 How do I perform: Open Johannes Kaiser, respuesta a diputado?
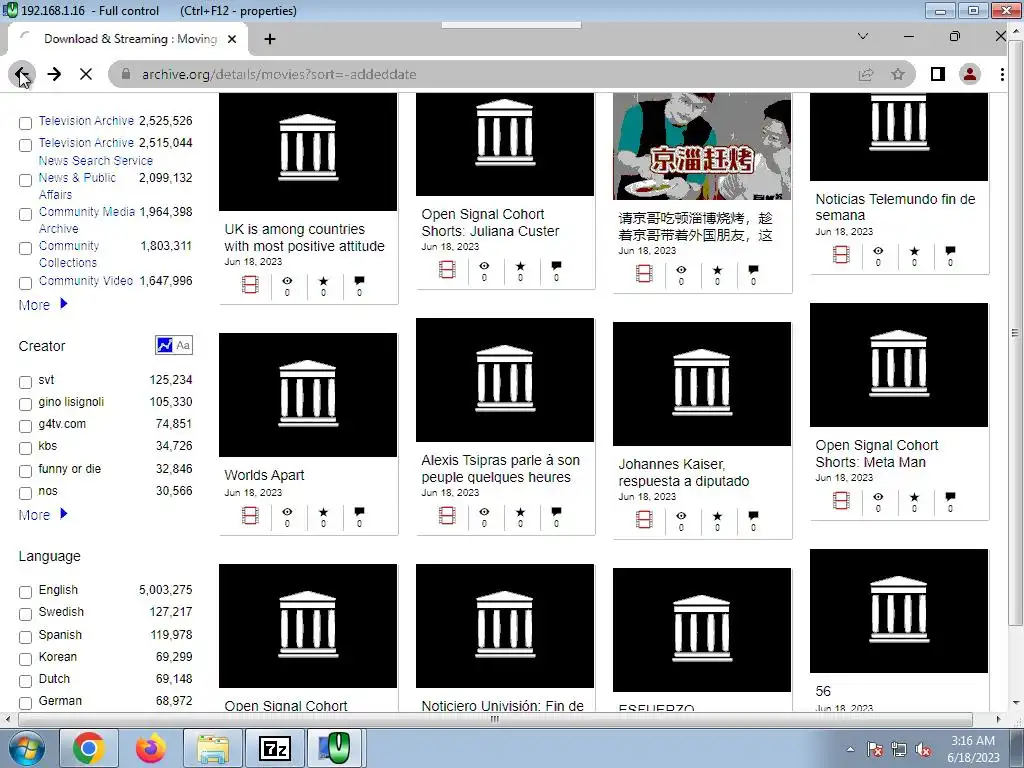[x=684, y=472]
